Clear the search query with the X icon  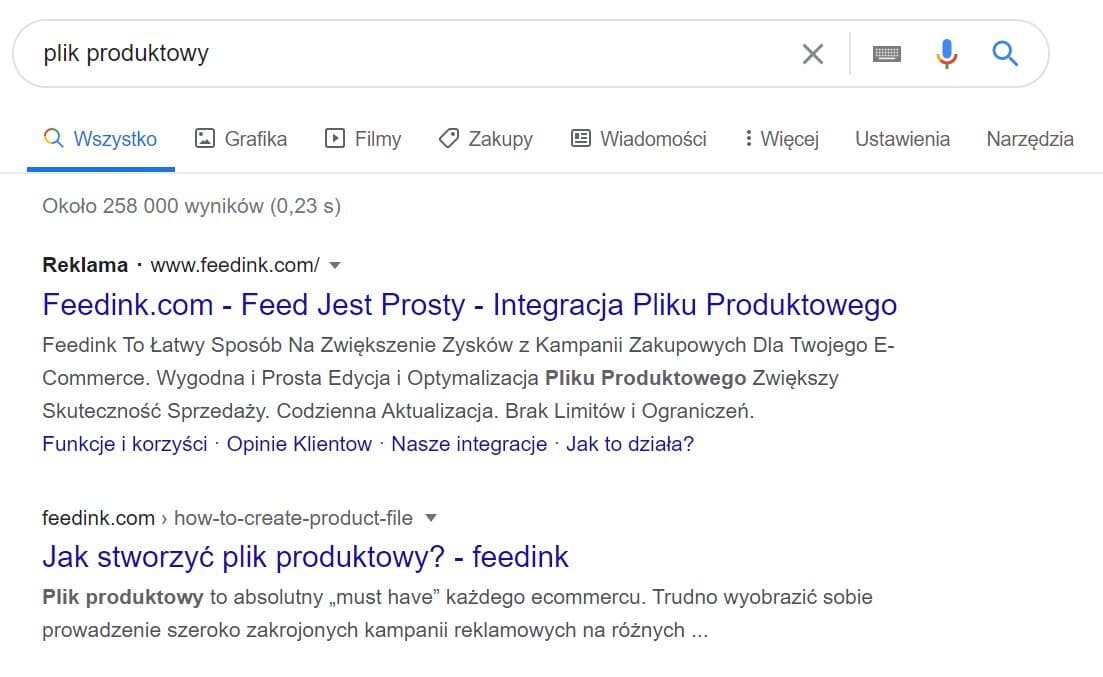point(812,53)
